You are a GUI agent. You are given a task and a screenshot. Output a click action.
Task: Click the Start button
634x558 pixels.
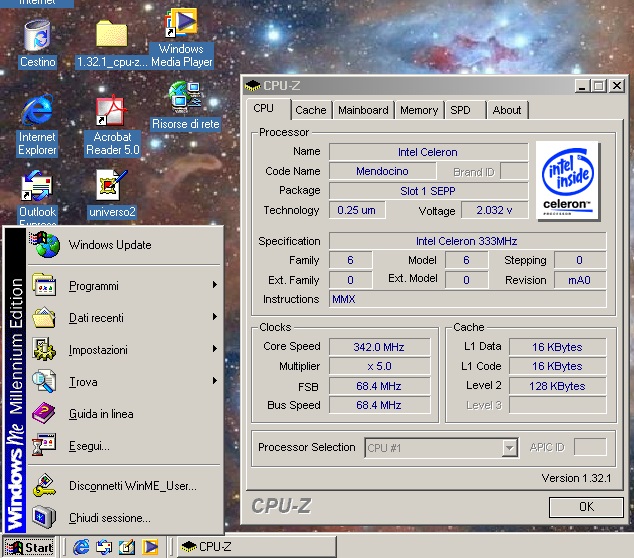click(29, 547)
